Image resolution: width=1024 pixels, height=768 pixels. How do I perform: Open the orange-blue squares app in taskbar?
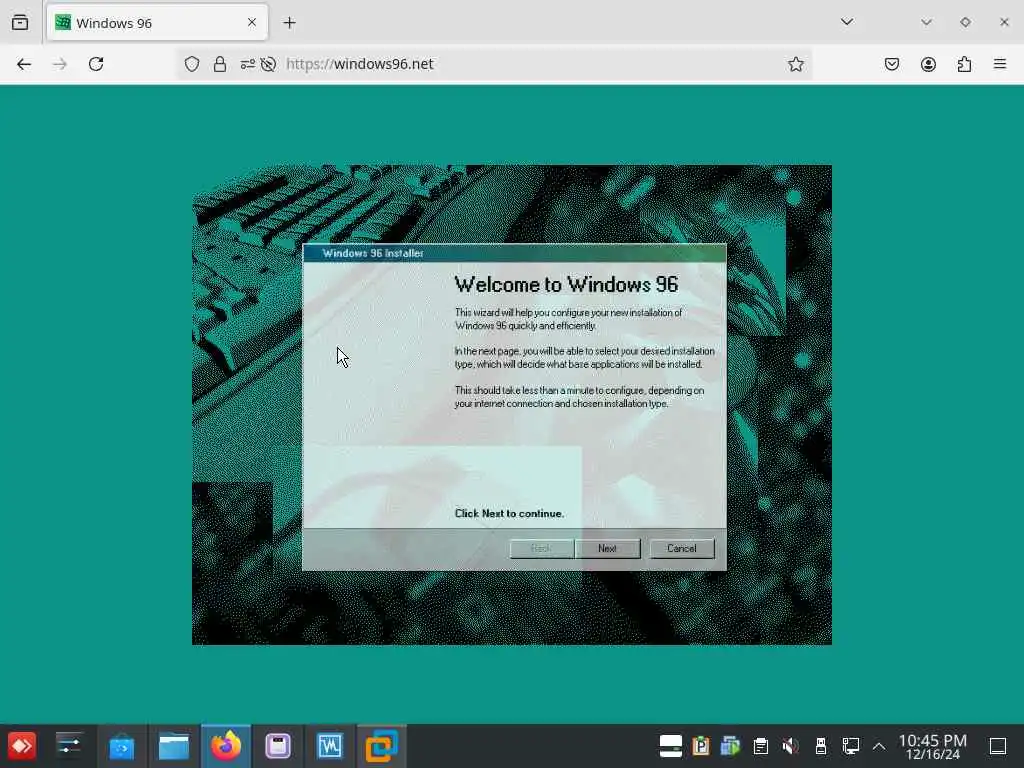point(381,746)
